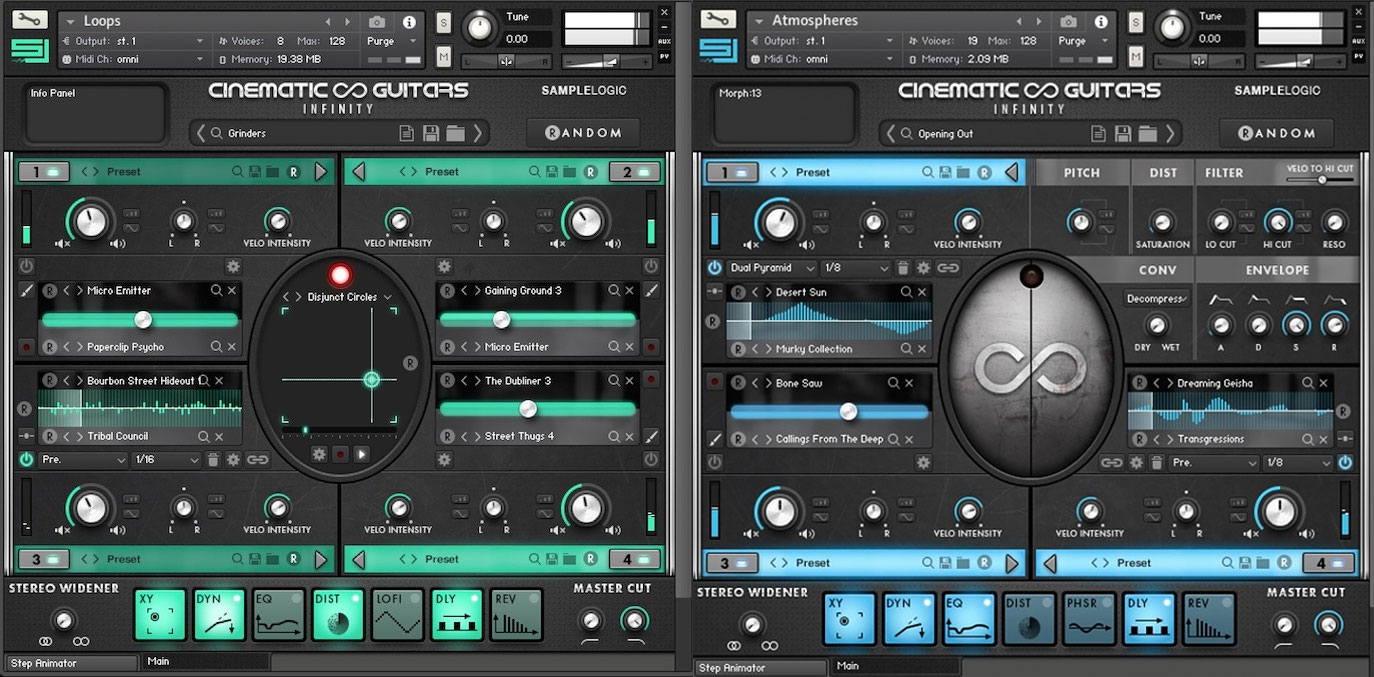Switch to Main tab in Loops
The image size is (1374, 677).
point(206,662)
